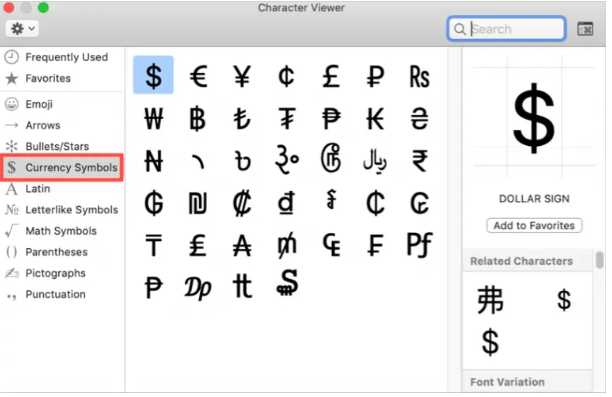This screenshot has width=612, height=397.
Task: Click the Search input field
Action: click(x=507, y=29)
